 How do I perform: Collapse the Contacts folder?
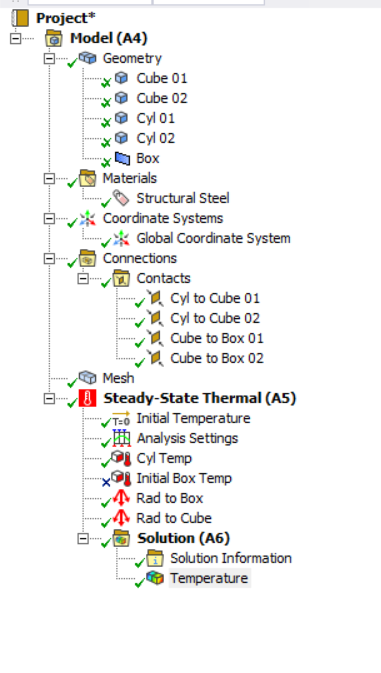coord(83,278)
